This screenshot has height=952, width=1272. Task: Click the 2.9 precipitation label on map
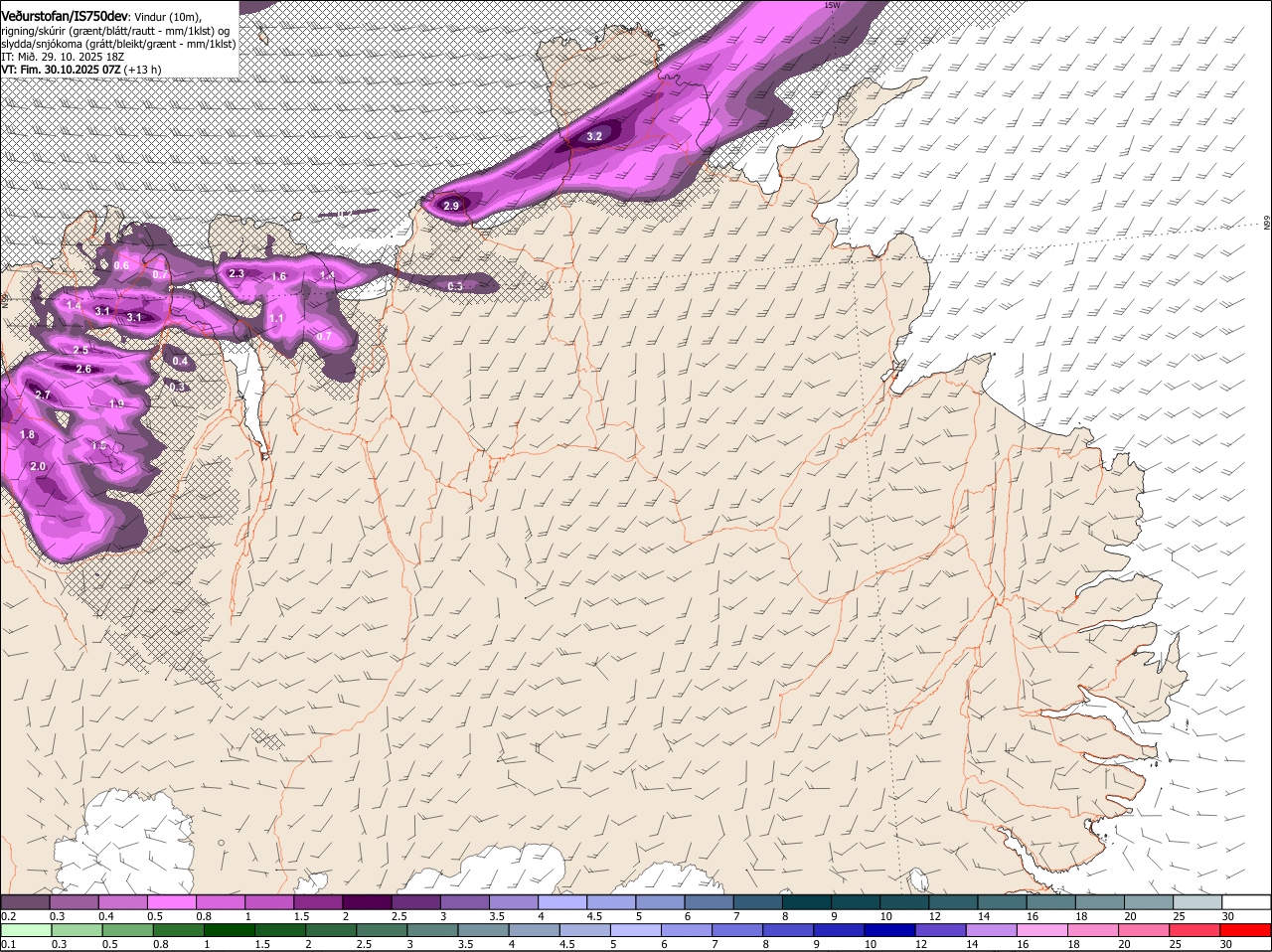(451, 206)
